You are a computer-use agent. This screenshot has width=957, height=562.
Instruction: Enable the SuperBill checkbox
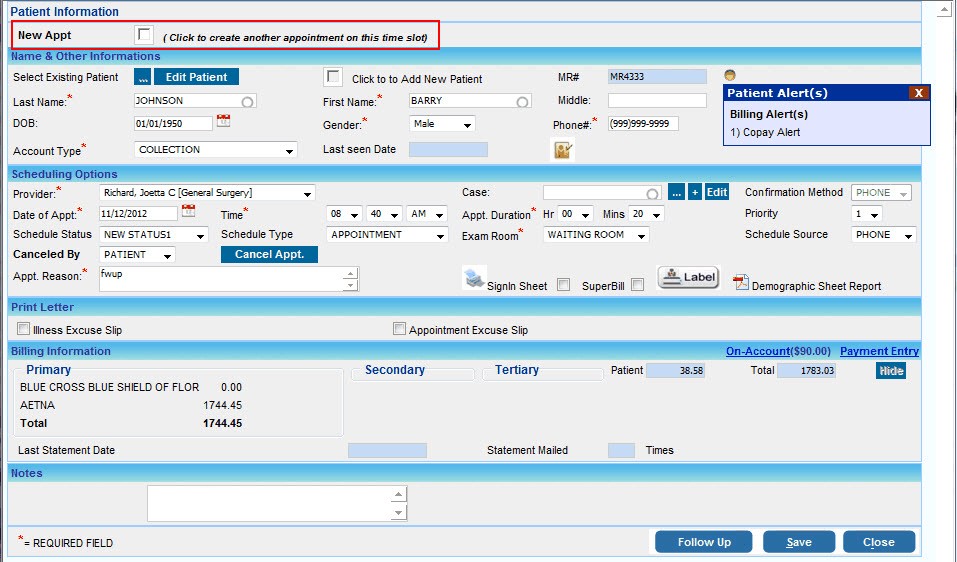(637, 285)
